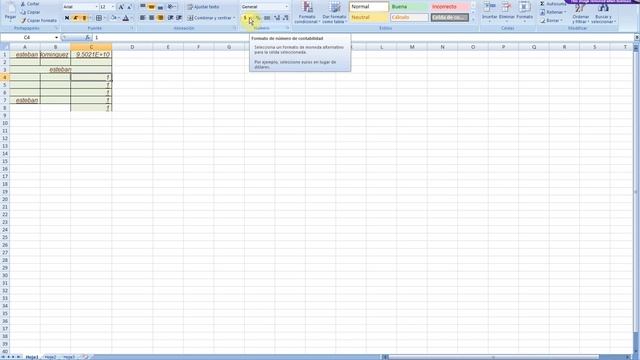Image resolution: width=640 pixels, height=360 pixels.
Task: Increase the decimal places
Action: point(277,18)
